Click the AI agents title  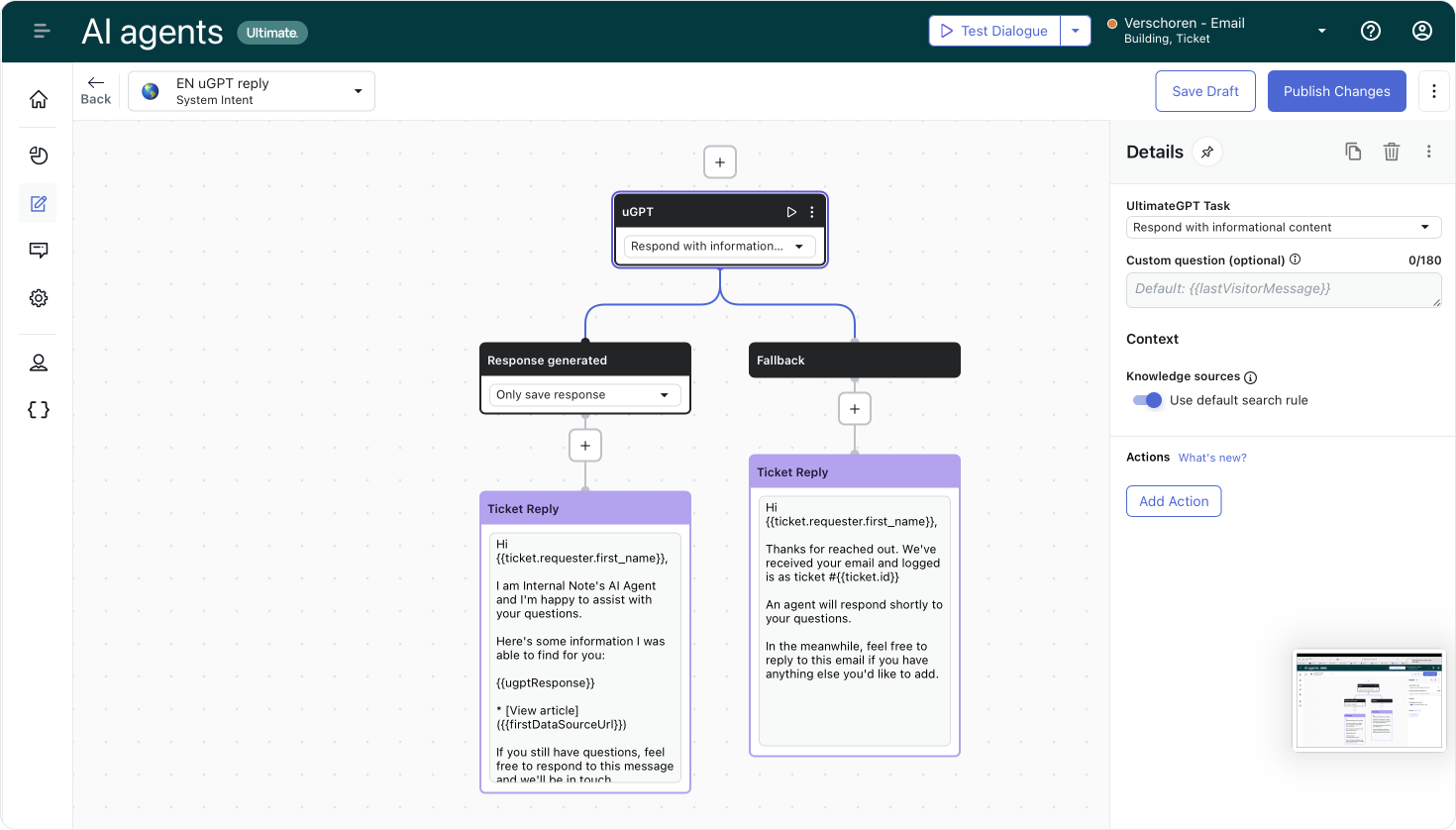pyautogui.click(x=153, y=33)
